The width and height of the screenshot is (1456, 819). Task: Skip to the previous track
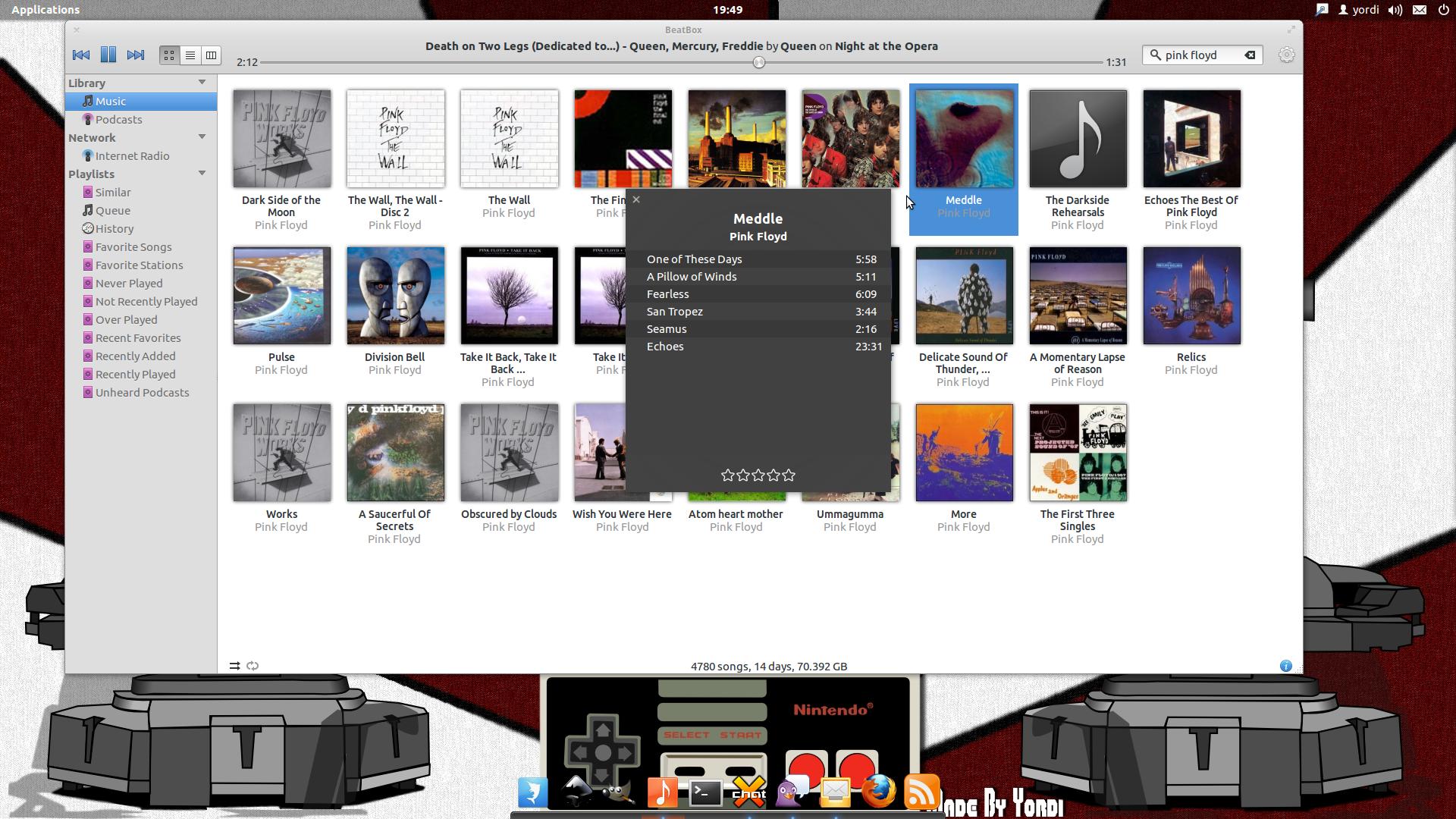(81, 55)
